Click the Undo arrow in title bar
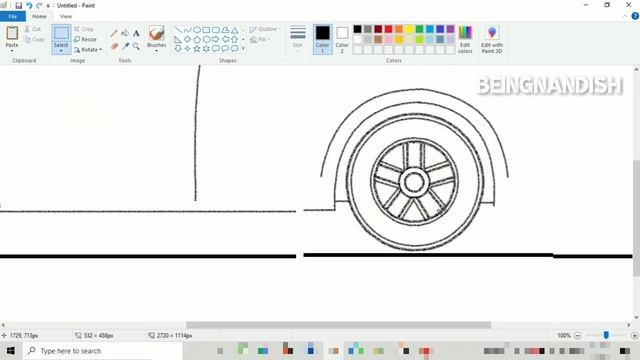Viewport: 640px width, 360px height. [29, 6]
